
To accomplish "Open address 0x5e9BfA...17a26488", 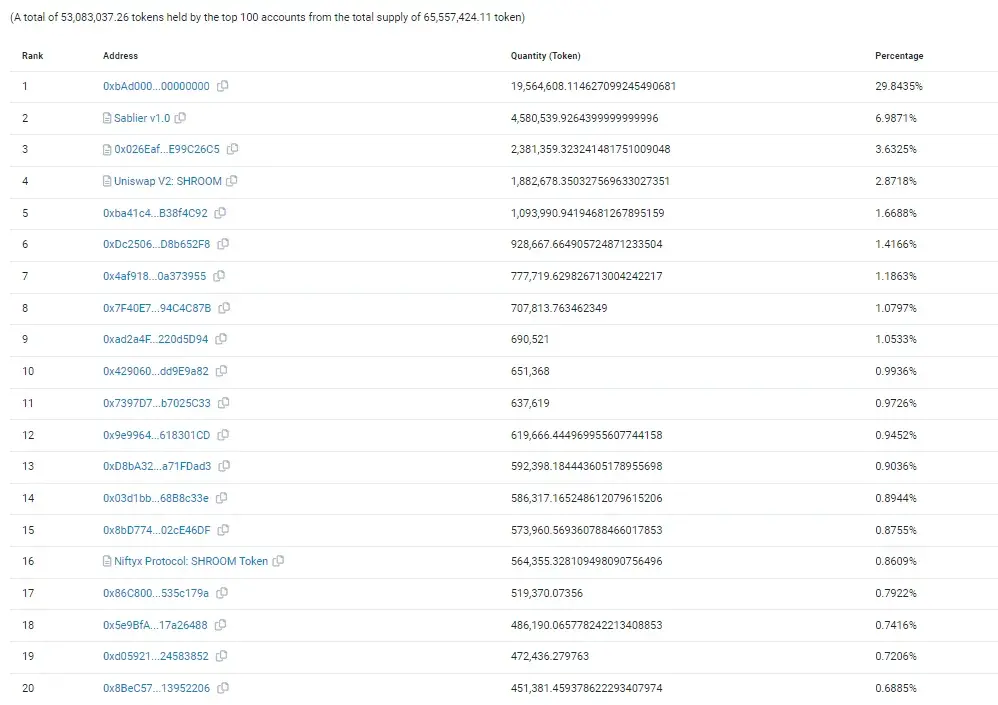I will 155,625.
